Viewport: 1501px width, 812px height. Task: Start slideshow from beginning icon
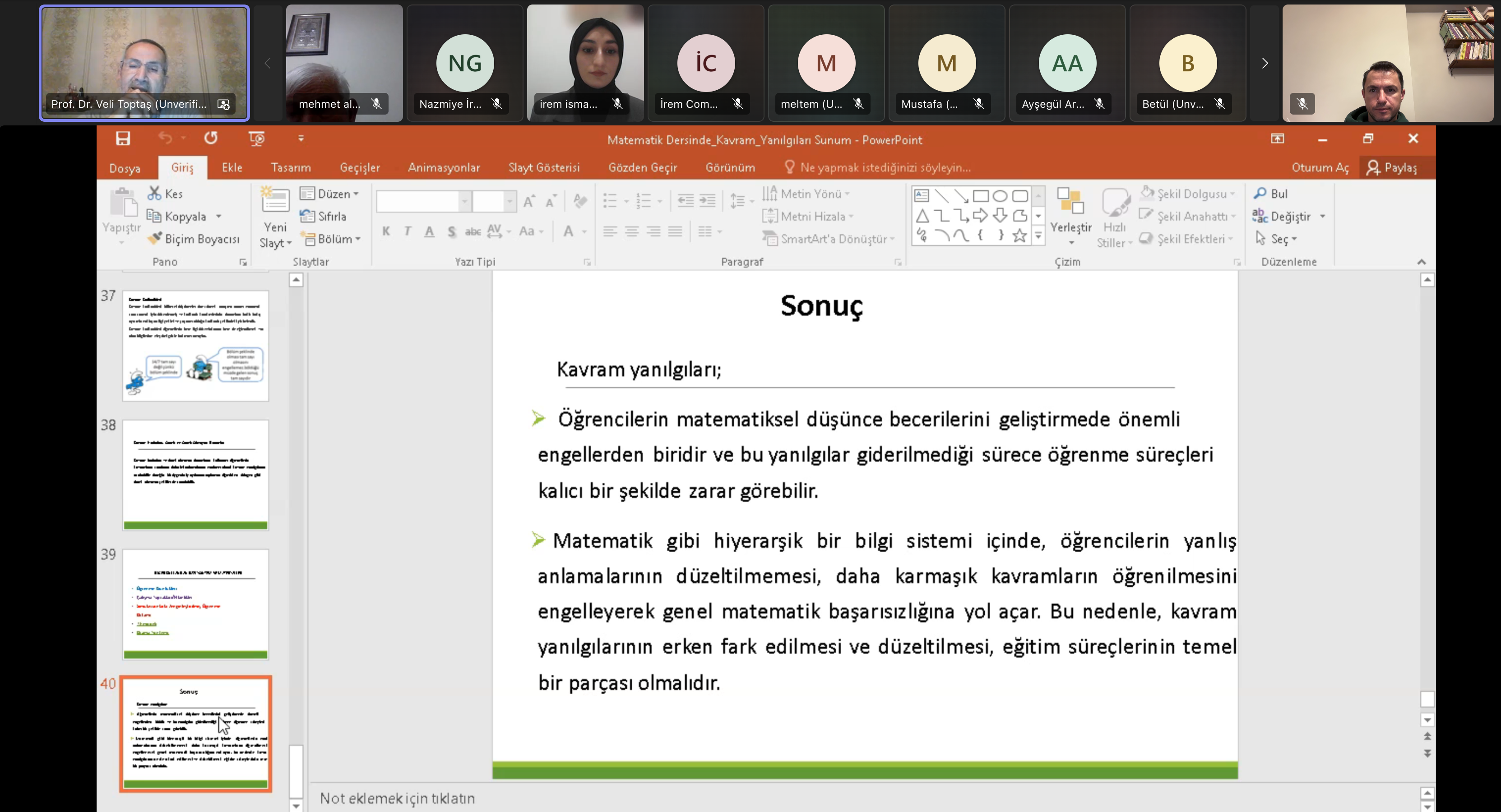256,138
